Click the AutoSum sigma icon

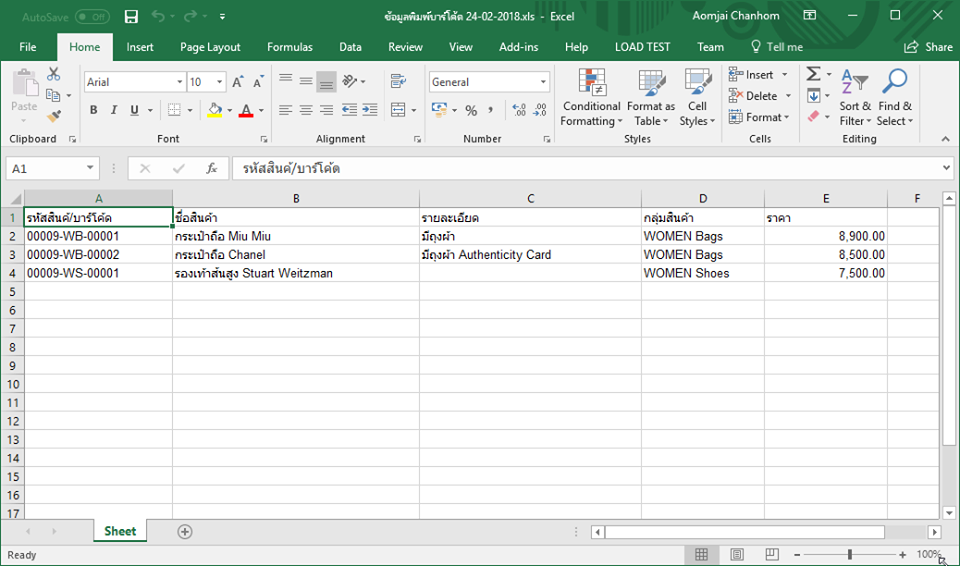pyautogui.click(x=813, y=74)
